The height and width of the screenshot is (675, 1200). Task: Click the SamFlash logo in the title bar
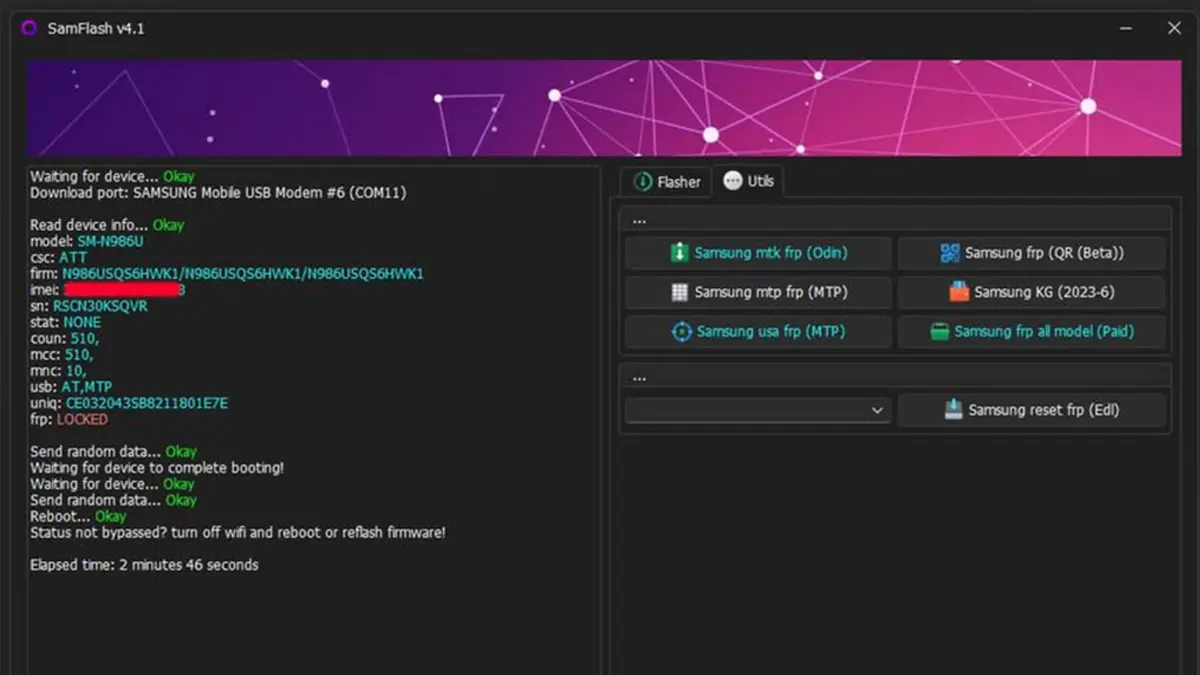28,28
